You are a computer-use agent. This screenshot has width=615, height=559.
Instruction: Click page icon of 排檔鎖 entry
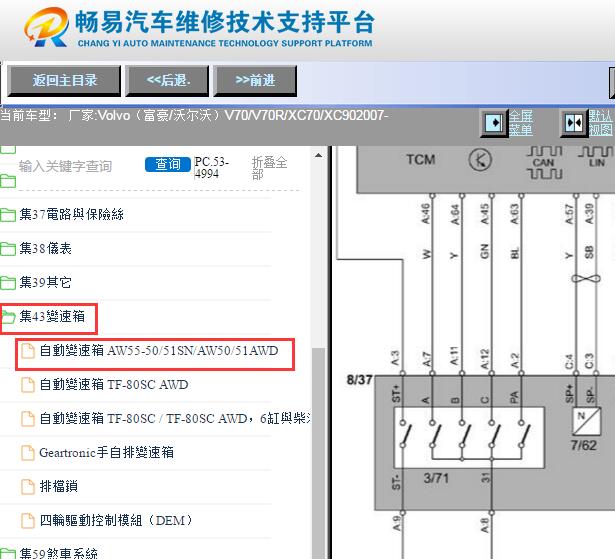(x=27, y=486)
